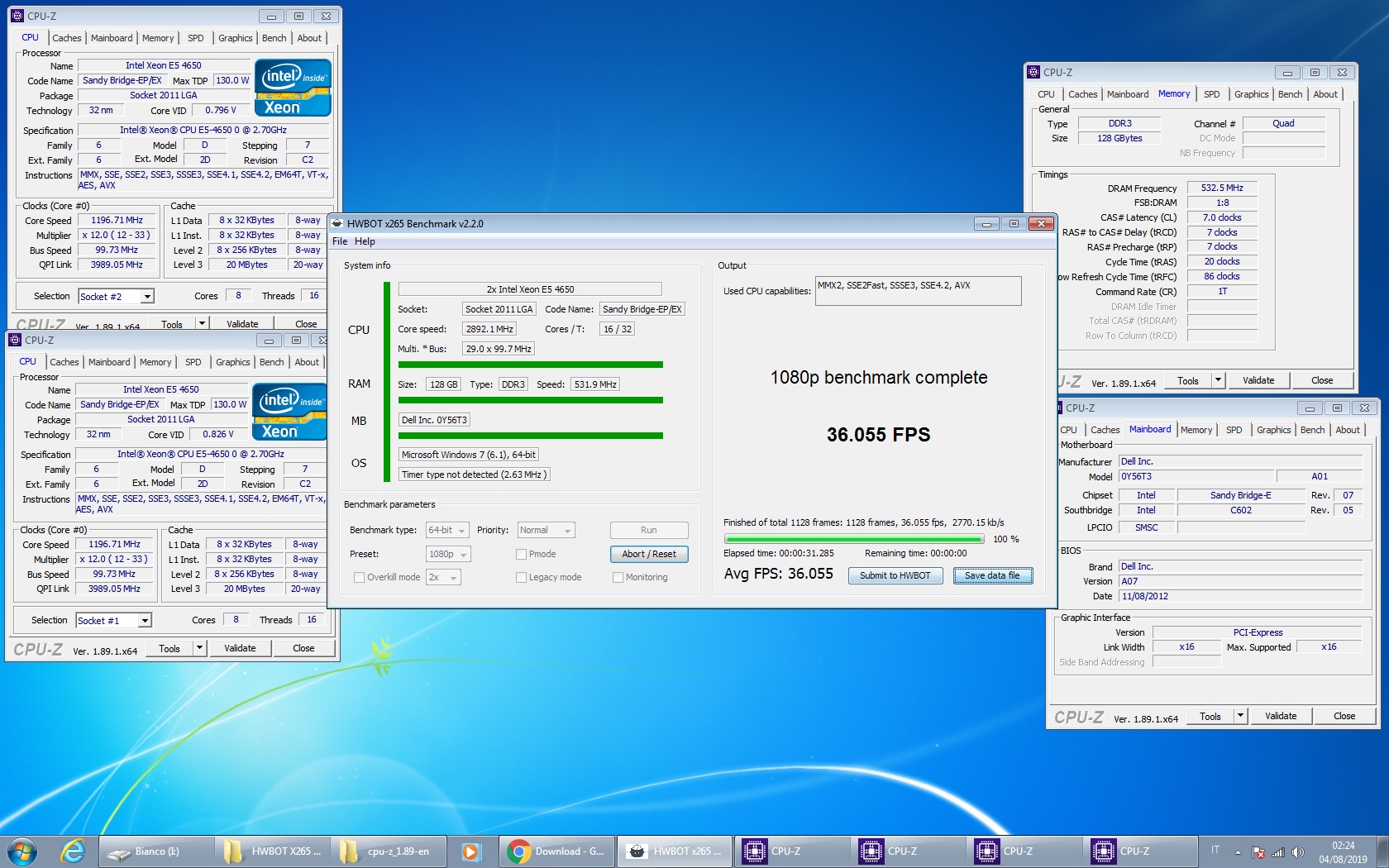
Task: Open the Bianco (I:) drive taskbar item
Action: (x=156, y=851)
